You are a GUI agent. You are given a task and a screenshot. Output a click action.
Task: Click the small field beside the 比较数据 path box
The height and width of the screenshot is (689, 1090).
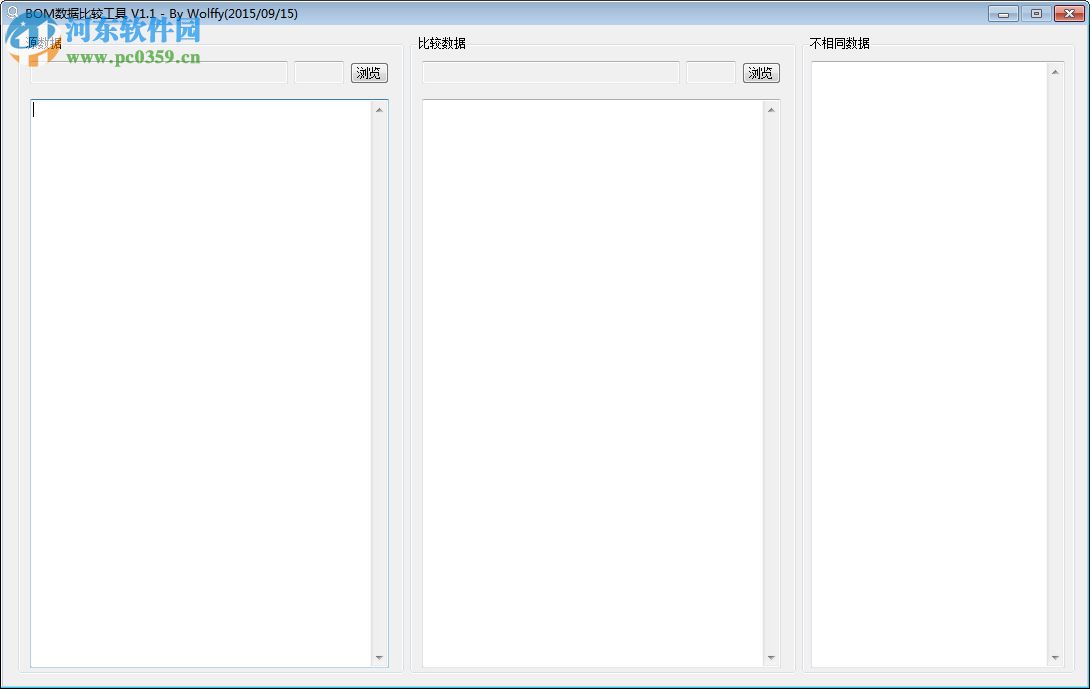(710, 72)
